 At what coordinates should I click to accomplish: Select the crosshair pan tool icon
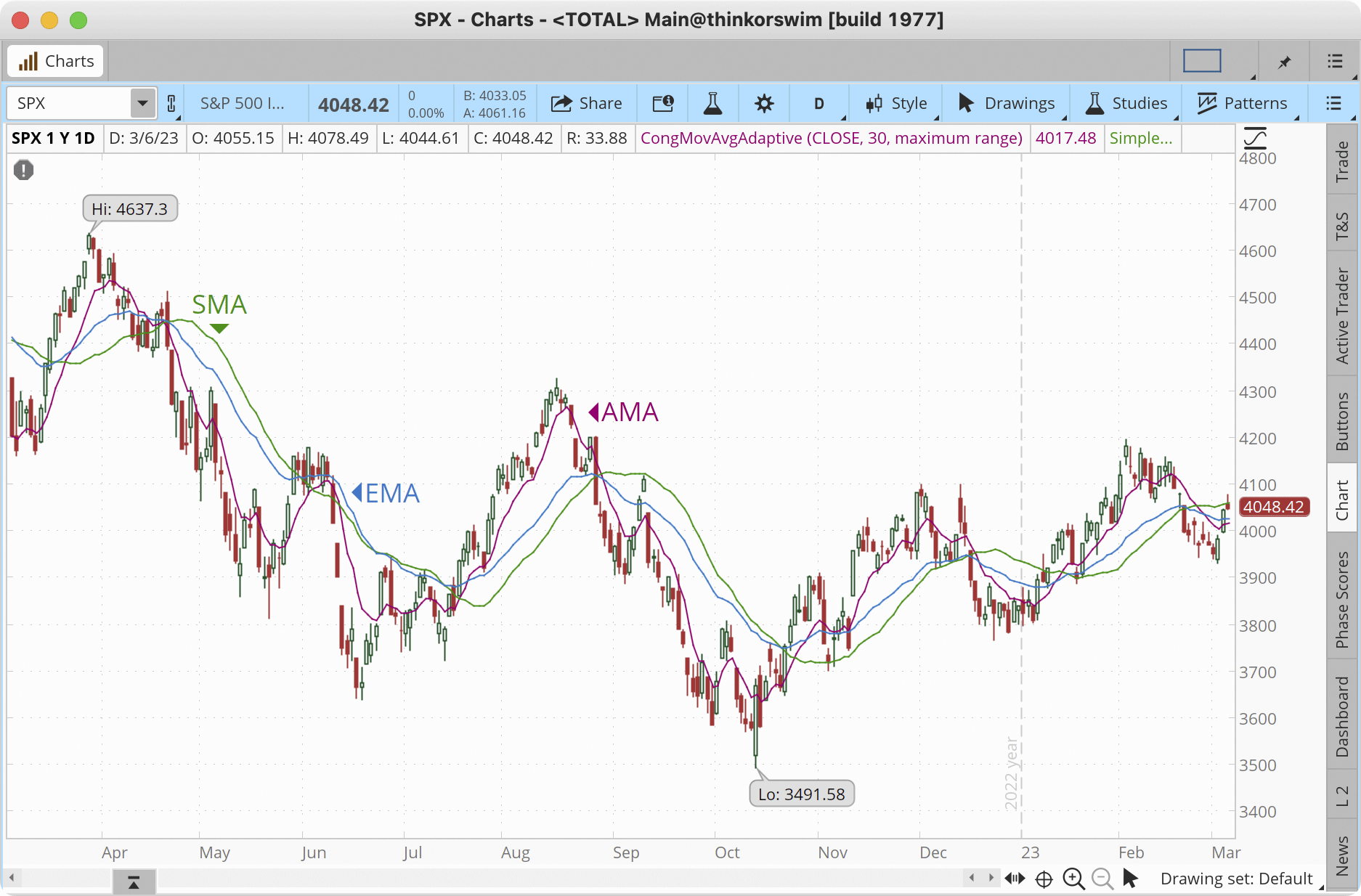coord(1044,879)
